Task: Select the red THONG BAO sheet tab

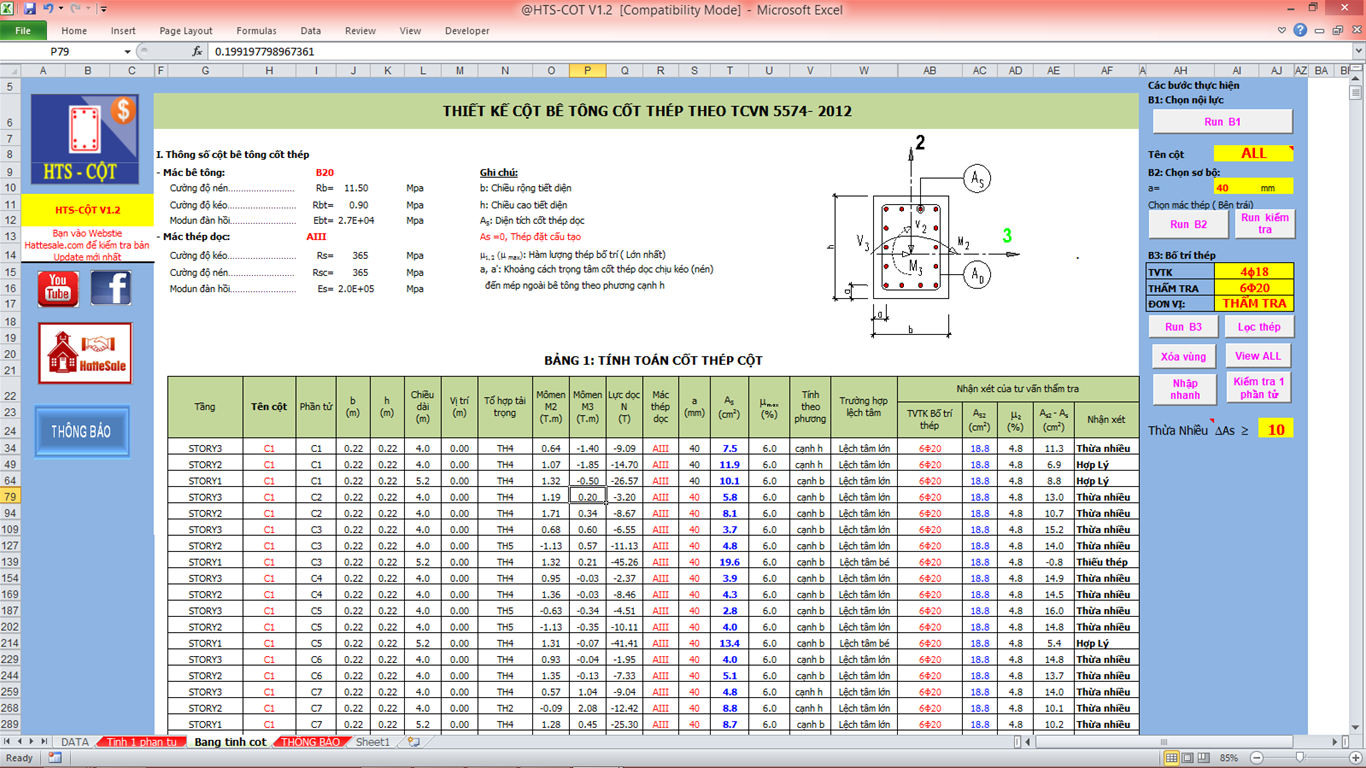Action: tap(311, 742)
